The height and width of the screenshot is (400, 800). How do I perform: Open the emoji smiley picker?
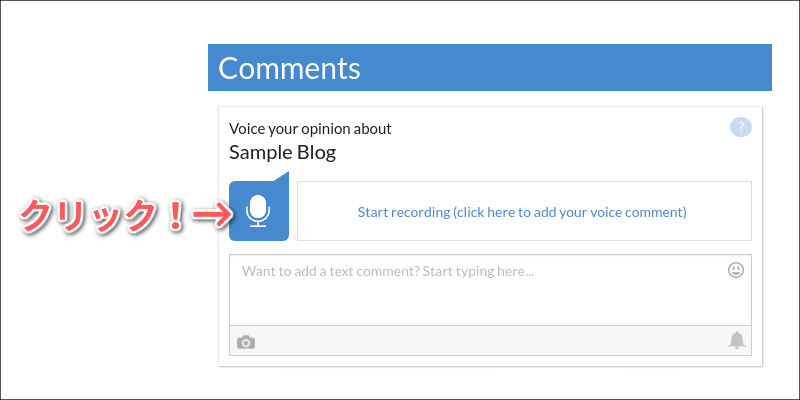point(736,270)
